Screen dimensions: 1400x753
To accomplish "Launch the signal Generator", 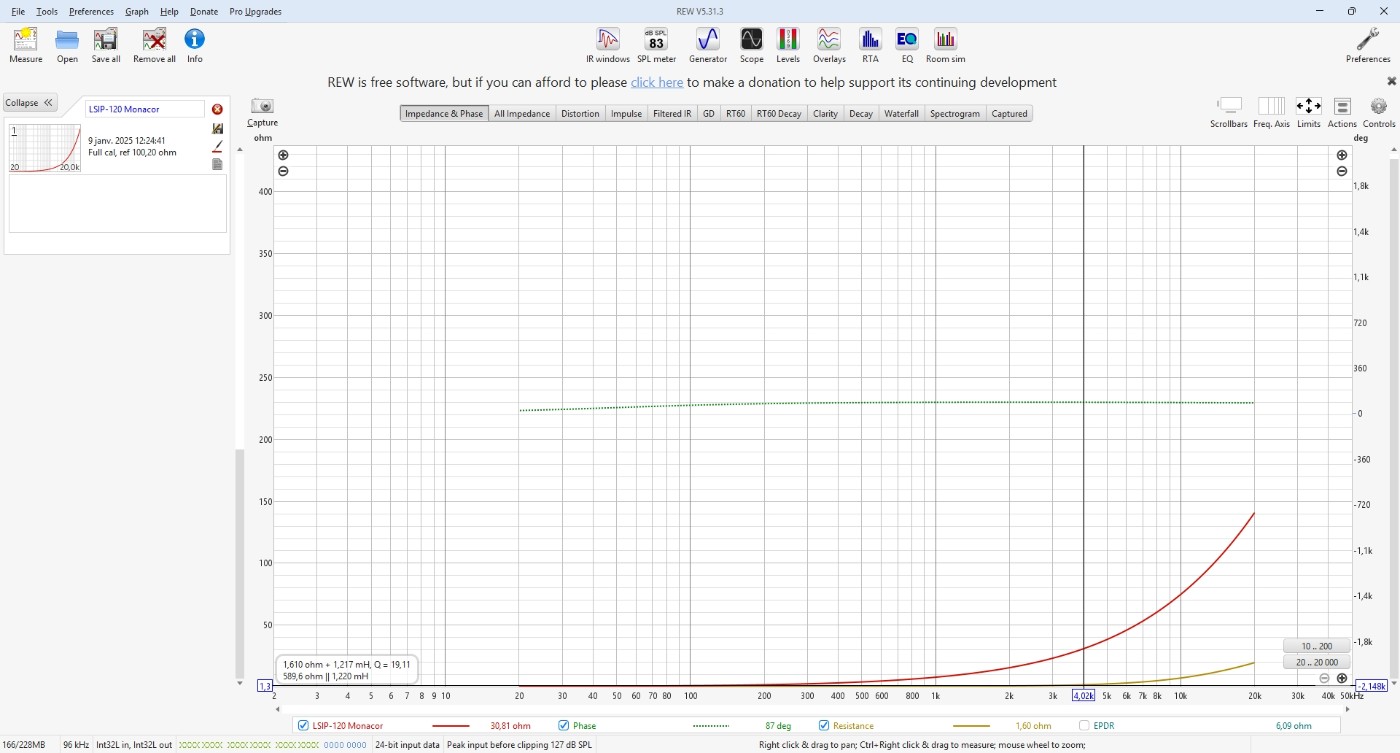I will (x=708, y=46).
